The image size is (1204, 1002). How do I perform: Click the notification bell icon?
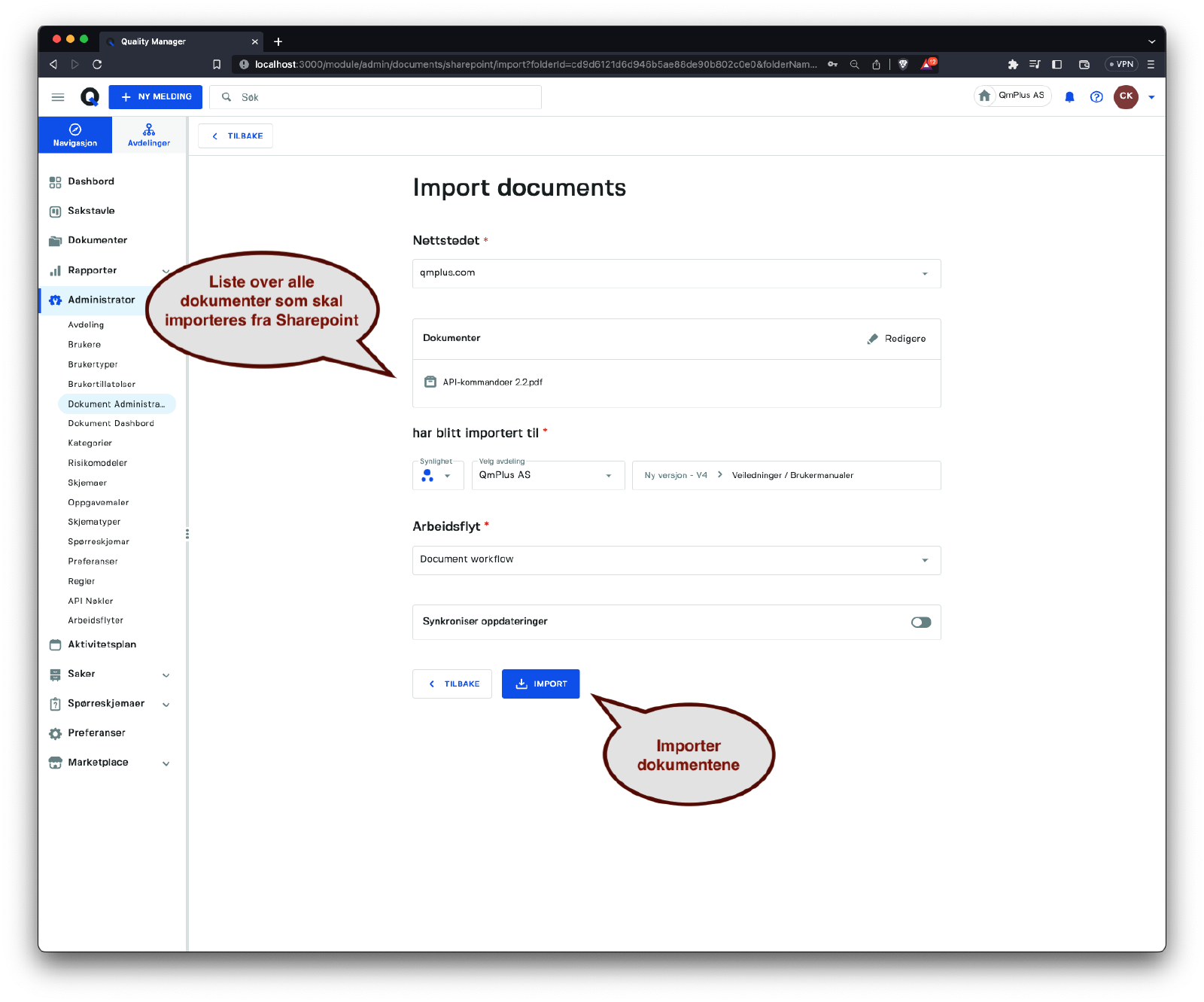tap(1069, 97)
